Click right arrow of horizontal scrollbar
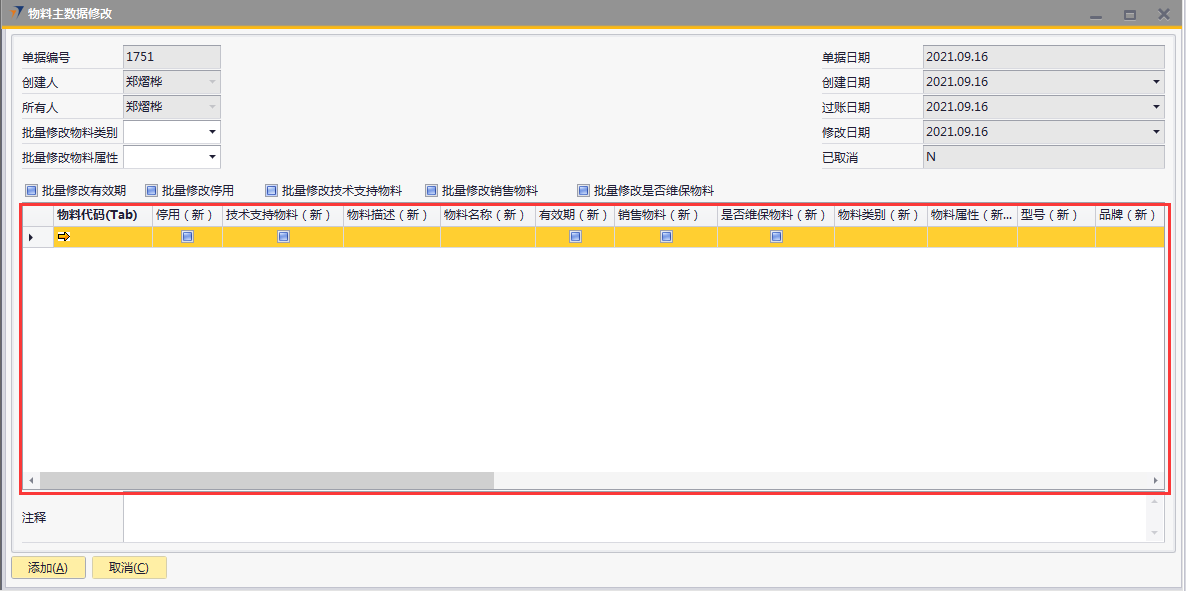Screen dimensions: 1186x591 tap(1156, 481)
